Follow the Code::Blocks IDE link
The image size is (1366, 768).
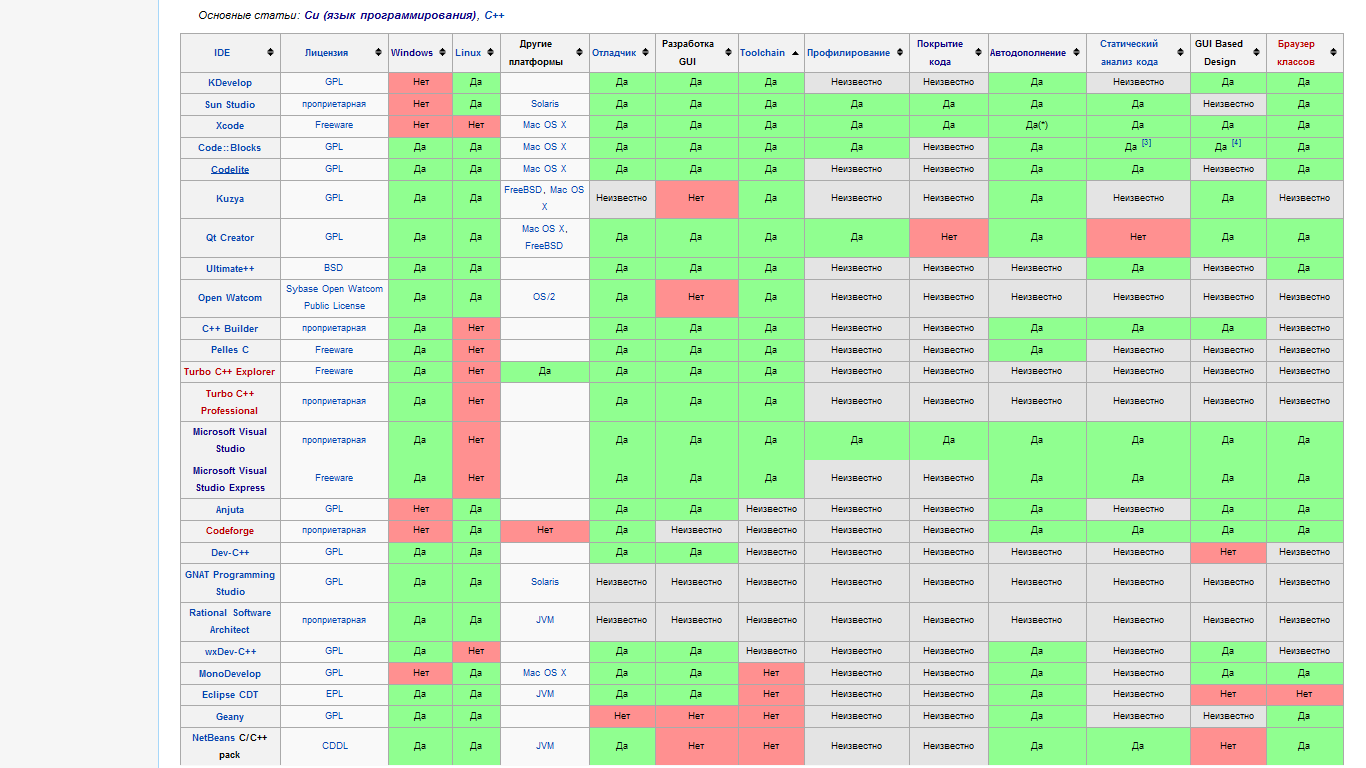coord(230,148)
